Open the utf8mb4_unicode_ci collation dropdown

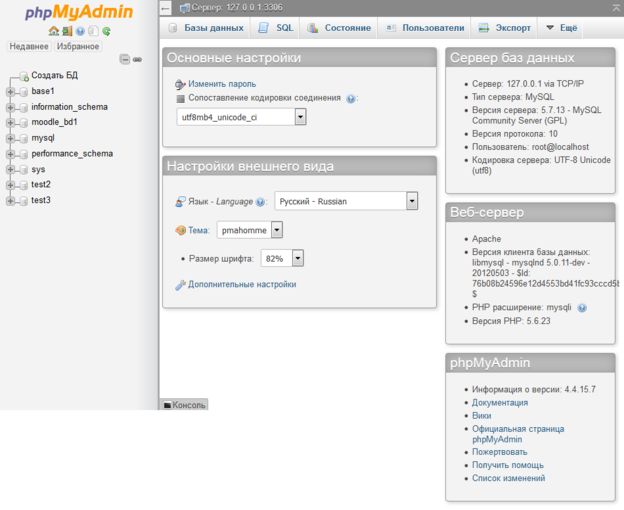[241, 117]
